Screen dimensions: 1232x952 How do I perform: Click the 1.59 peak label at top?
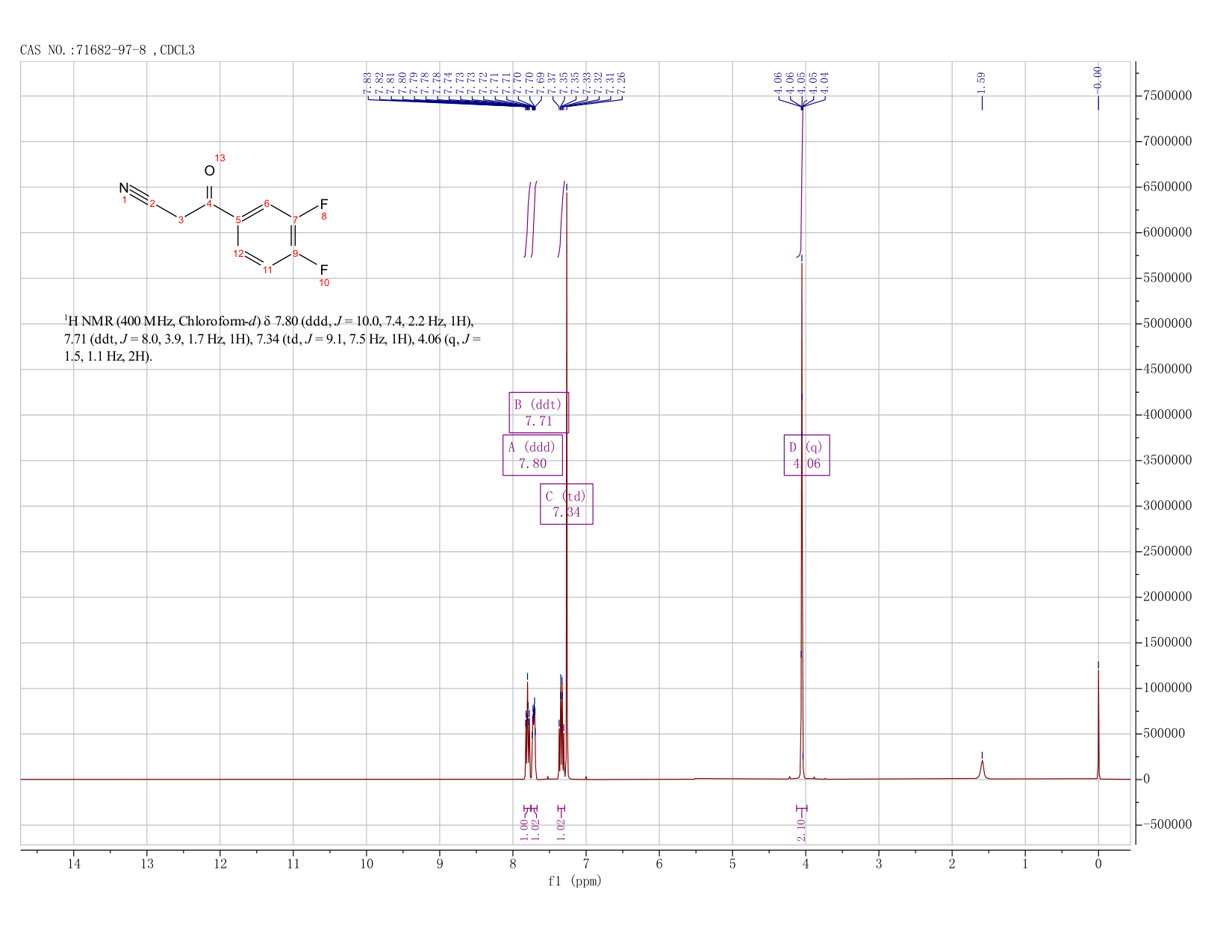tap(981, 80)
